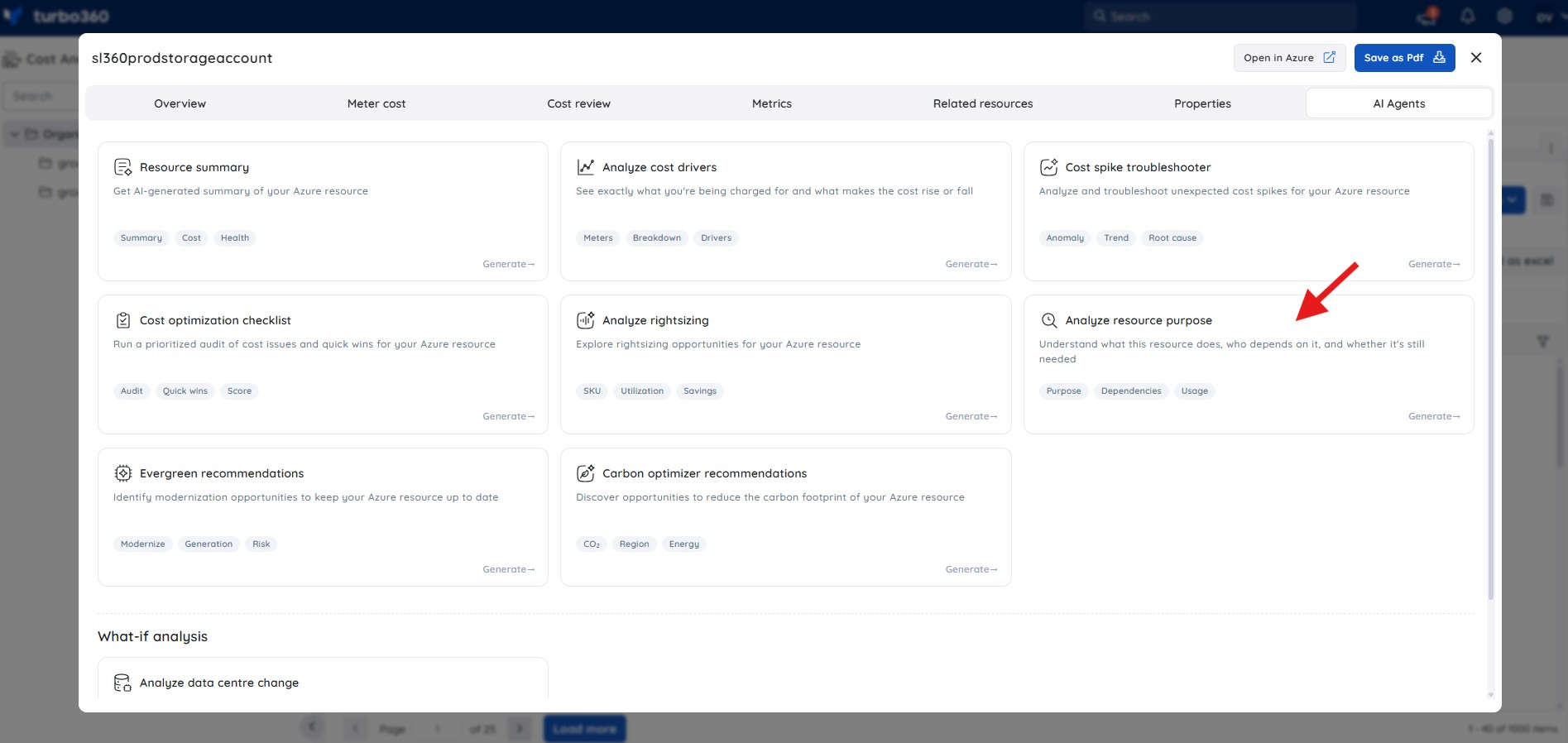Generate the Evergreen recommendations

[509, 569]
